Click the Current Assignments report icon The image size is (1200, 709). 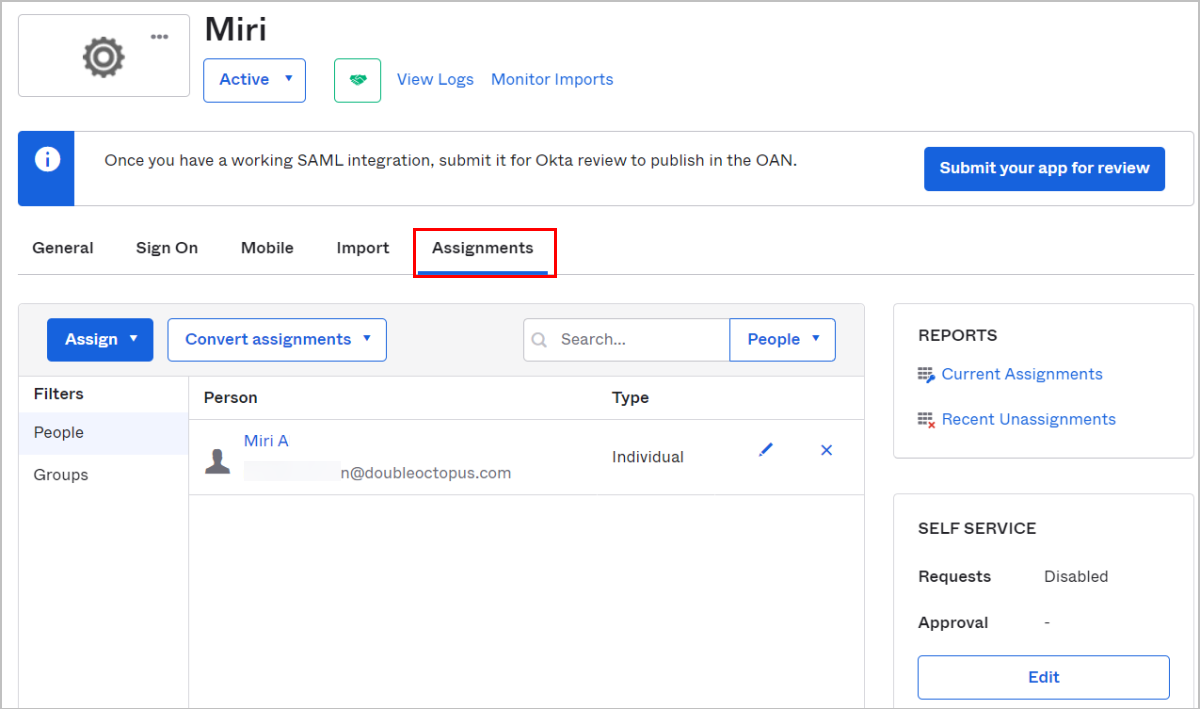click(926, 374)
